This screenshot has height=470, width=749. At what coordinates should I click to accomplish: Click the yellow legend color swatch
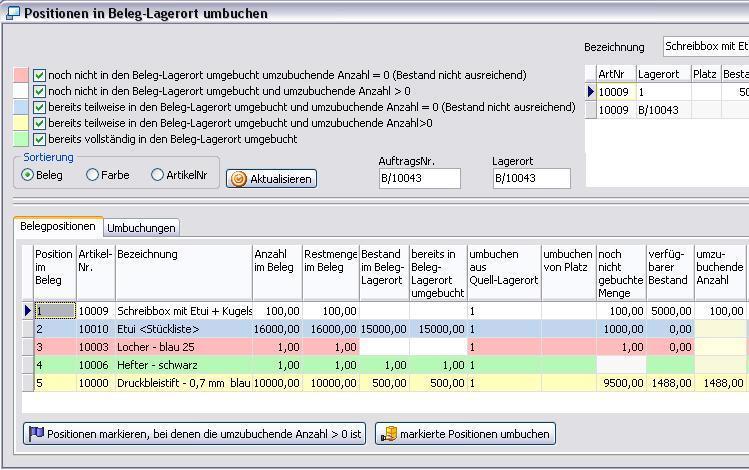pyautogui.click(x=21, y=123)
